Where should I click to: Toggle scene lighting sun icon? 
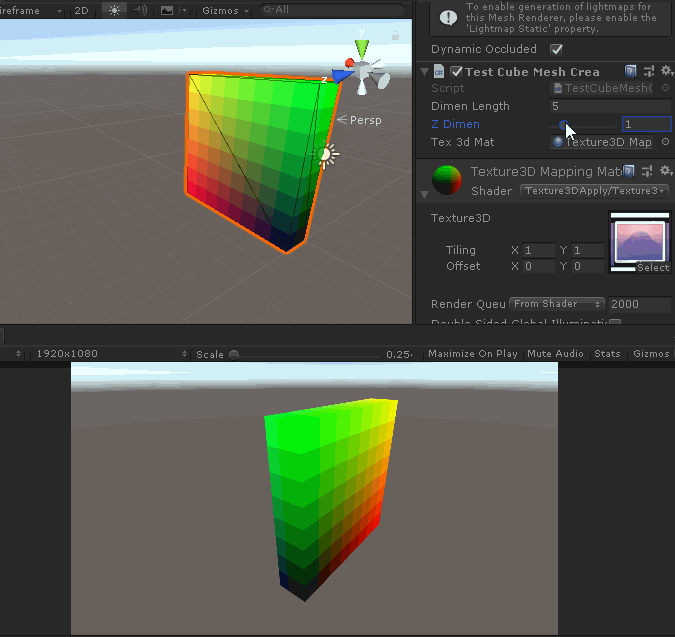click(114, 10)
